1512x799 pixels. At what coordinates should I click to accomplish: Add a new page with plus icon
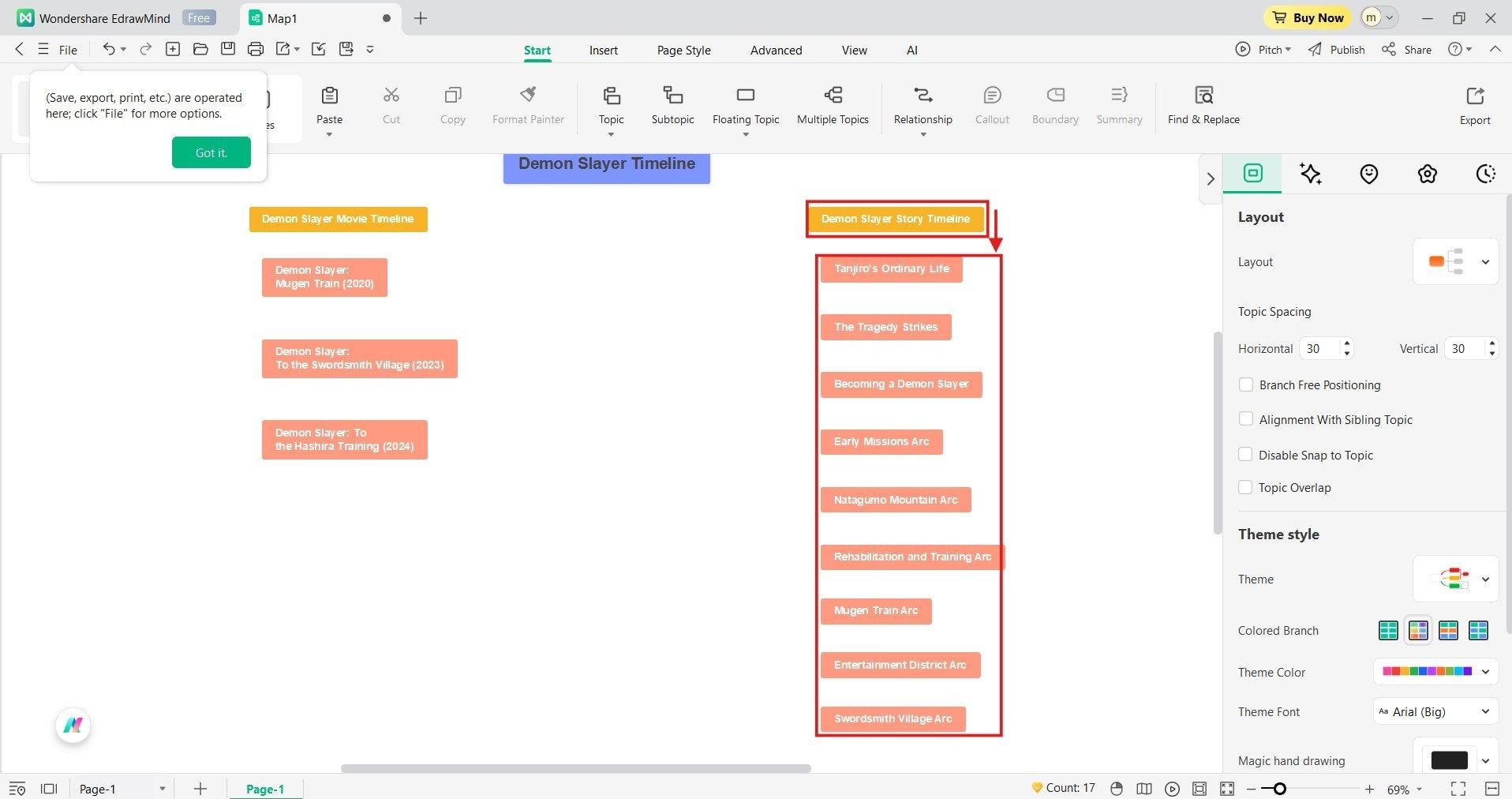pos(200,789)
